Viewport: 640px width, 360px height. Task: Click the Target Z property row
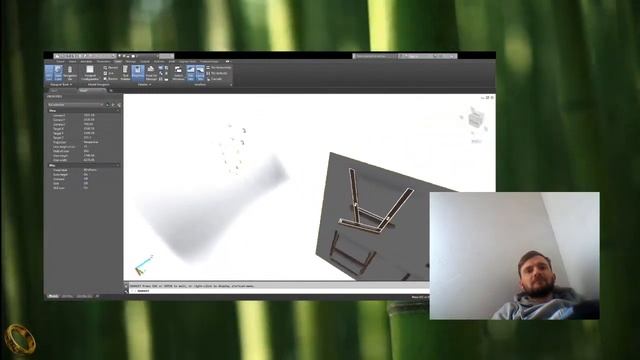click(x=84, y=138)
